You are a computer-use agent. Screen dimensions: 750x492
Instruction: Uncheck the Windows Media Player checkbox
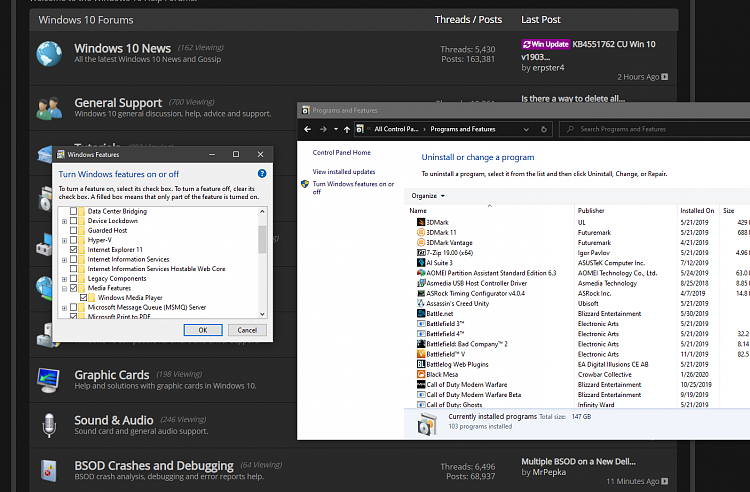83,297
